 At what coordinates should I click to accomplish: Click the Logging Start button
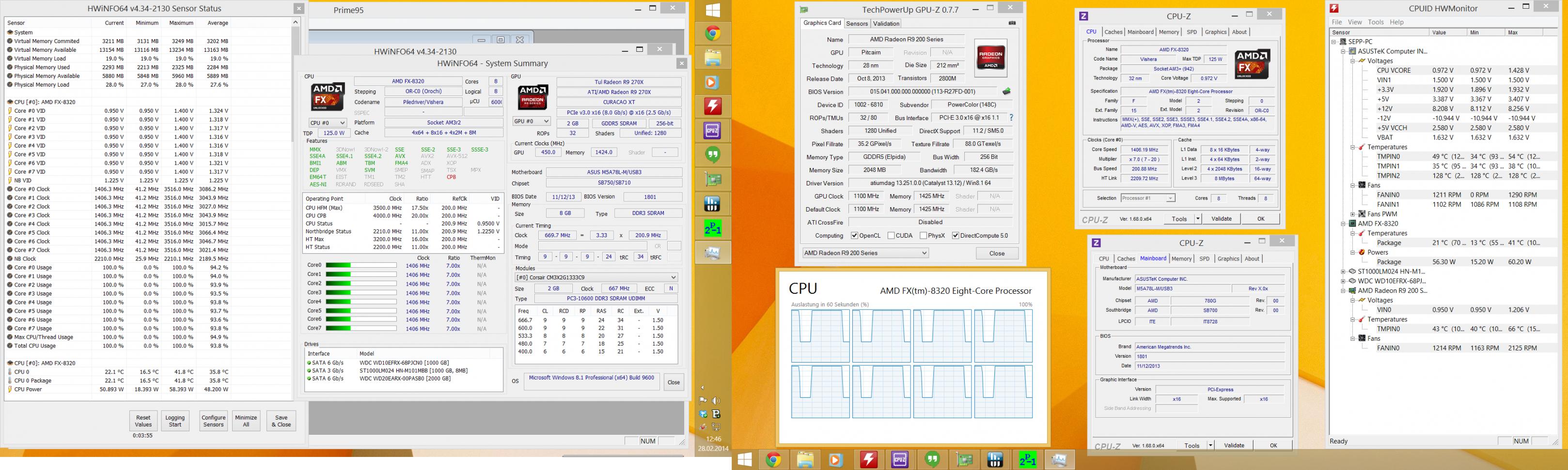175,421
